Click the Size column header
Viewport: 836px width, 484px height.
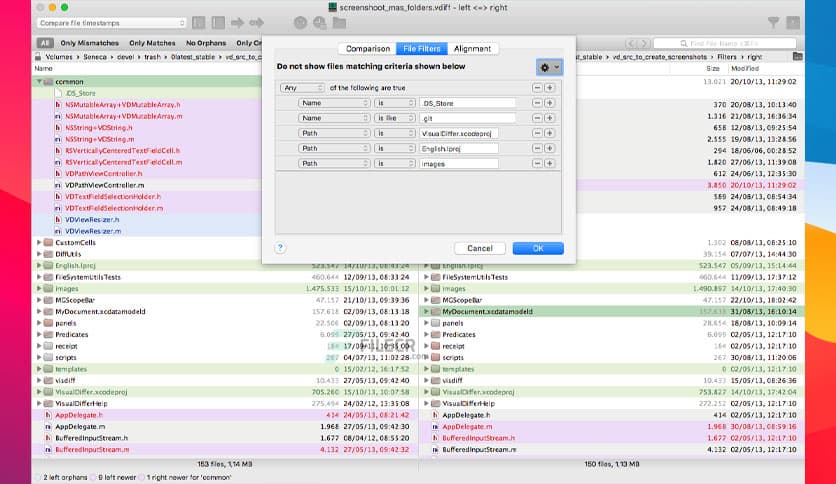[x=713, y=68]
